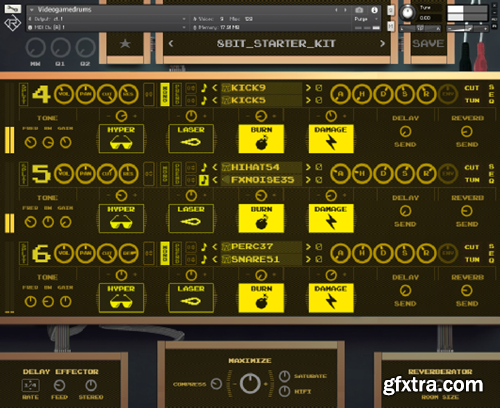The width and height of the screenshot is (500, 408).
Task: Click the DELAY send knob on channel 4
Action: (405, 132)
